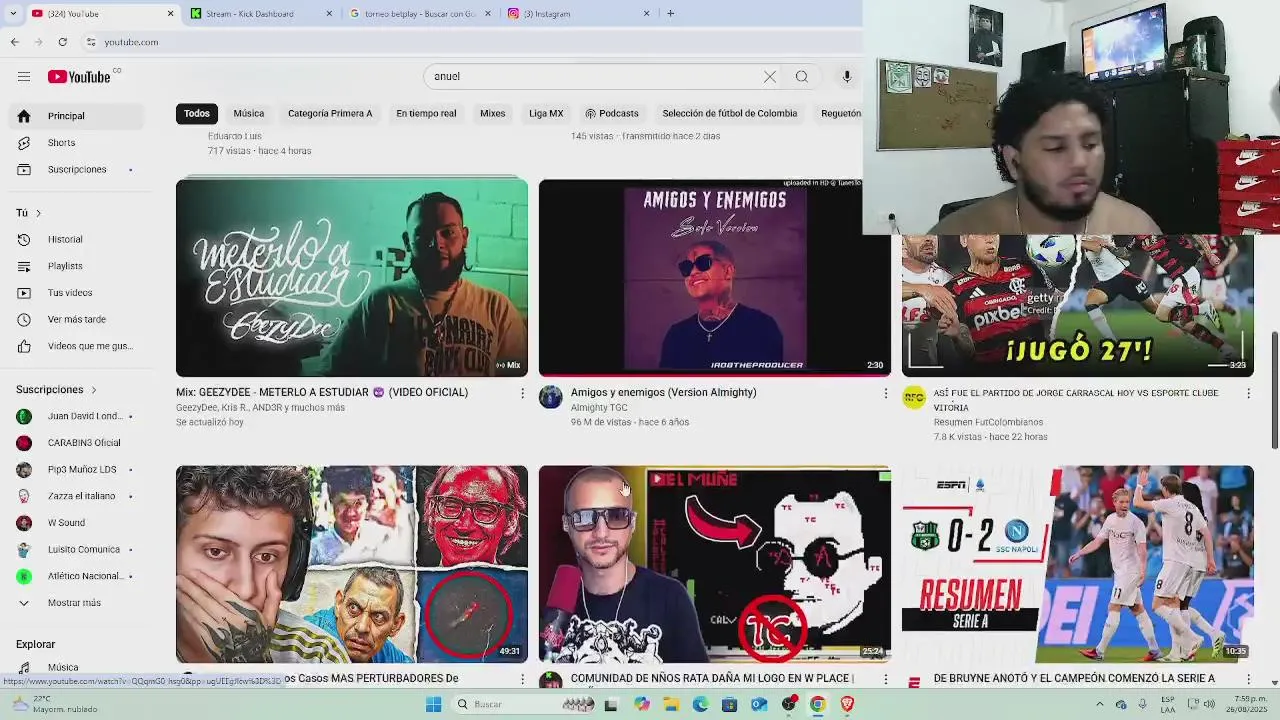This screenshot has height=720, width=1280.
Task: Click the page vertical scrollbar thumb
Action: click(1274, 390)
